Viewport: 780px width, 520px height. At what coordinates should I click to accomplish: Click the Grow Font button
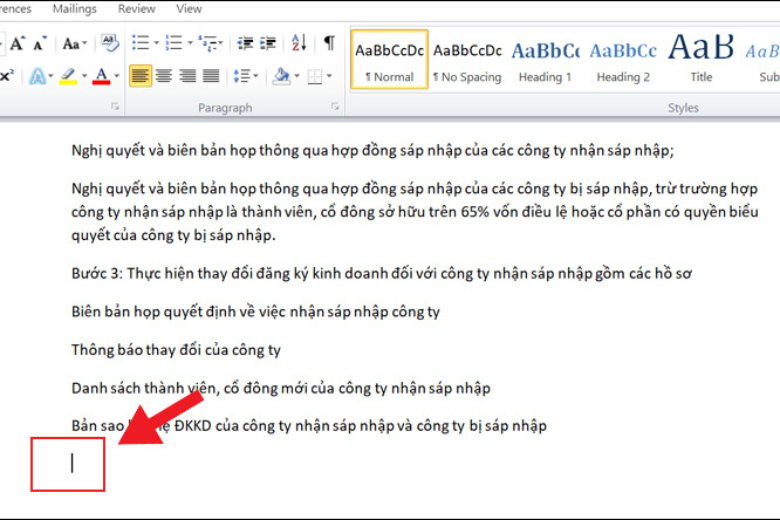tap(17, 44)
